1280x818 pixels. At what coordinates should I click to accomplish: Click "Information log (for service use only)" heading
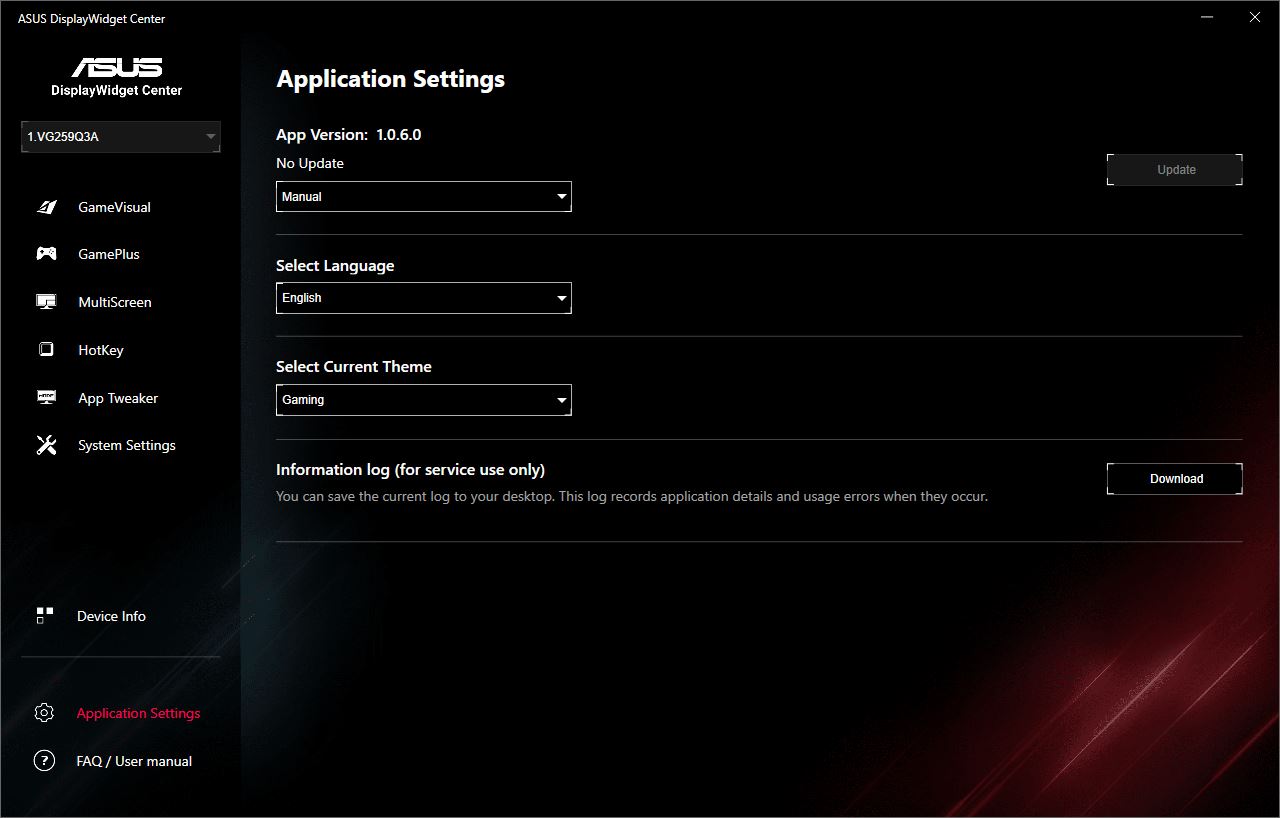click(411, 470)
